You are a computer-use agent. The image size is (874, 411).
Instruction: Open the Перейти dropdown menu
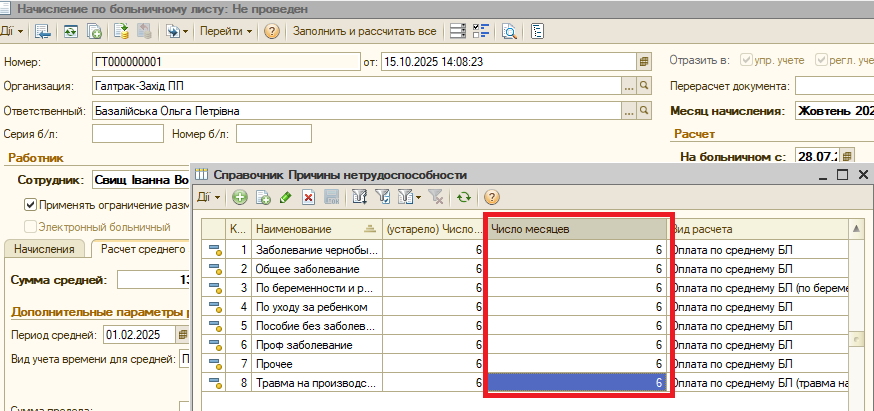(226, 31)
